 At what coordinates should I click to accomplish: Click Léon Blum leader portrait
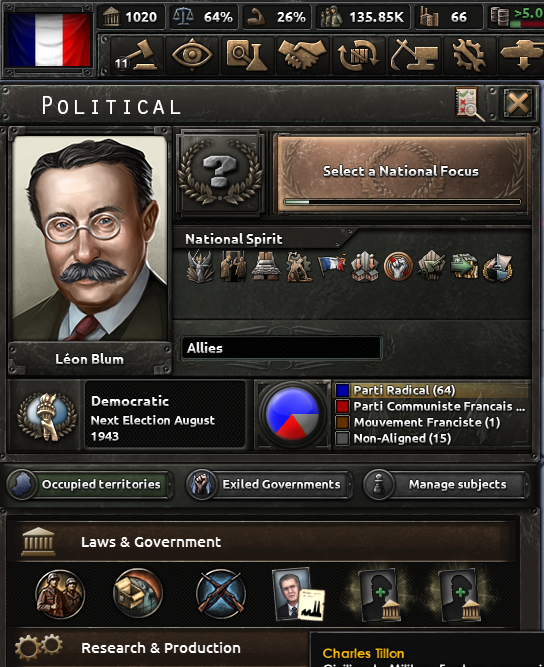89,238
